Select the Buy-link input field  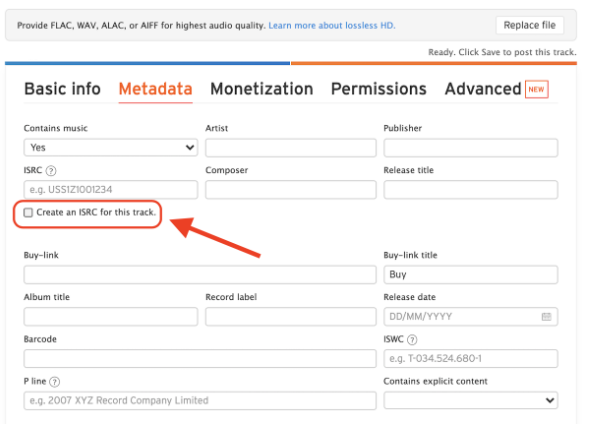(x=200, y=275)
